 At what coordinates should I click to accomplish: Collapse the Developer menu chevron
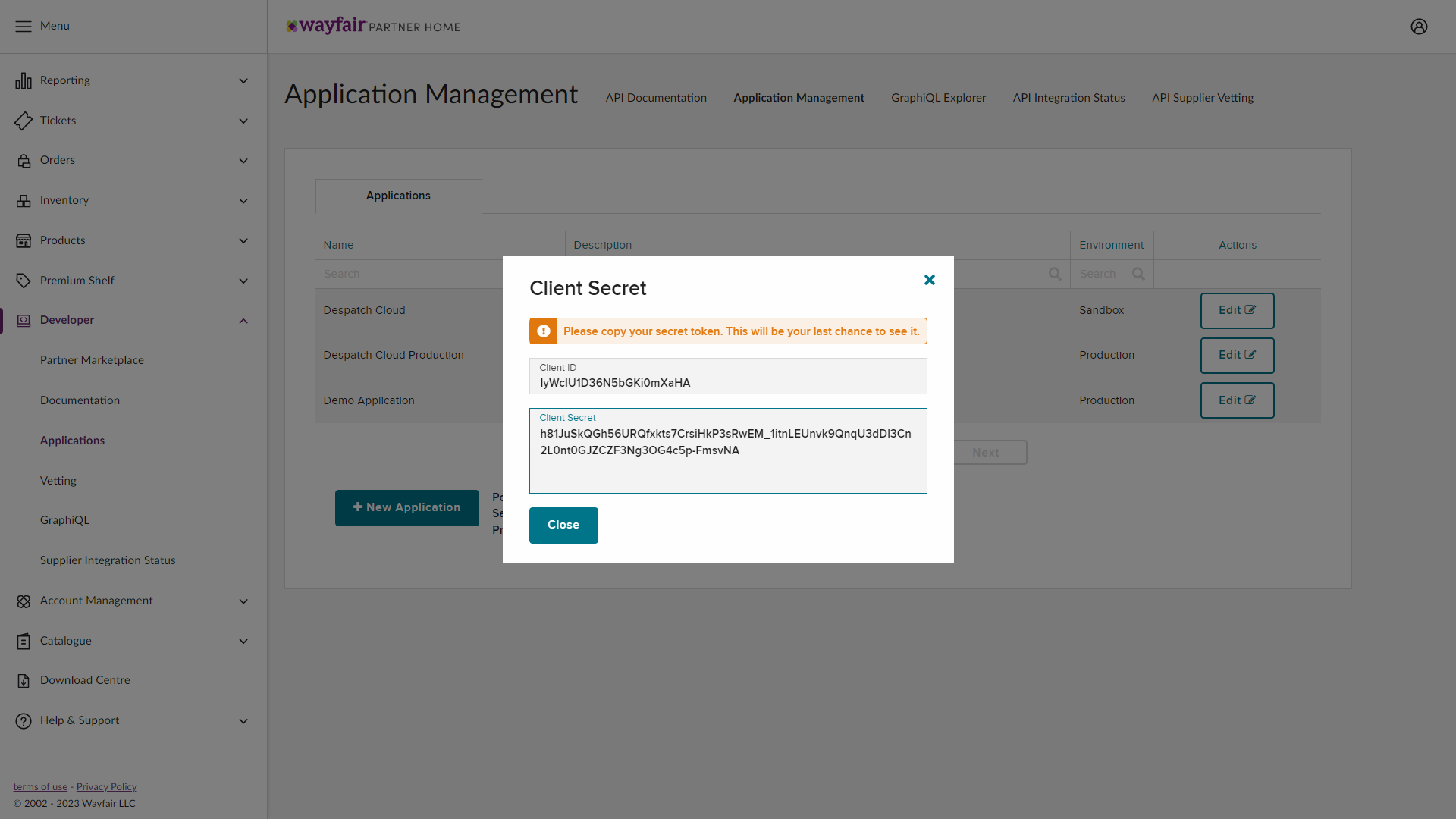[243, 321]
